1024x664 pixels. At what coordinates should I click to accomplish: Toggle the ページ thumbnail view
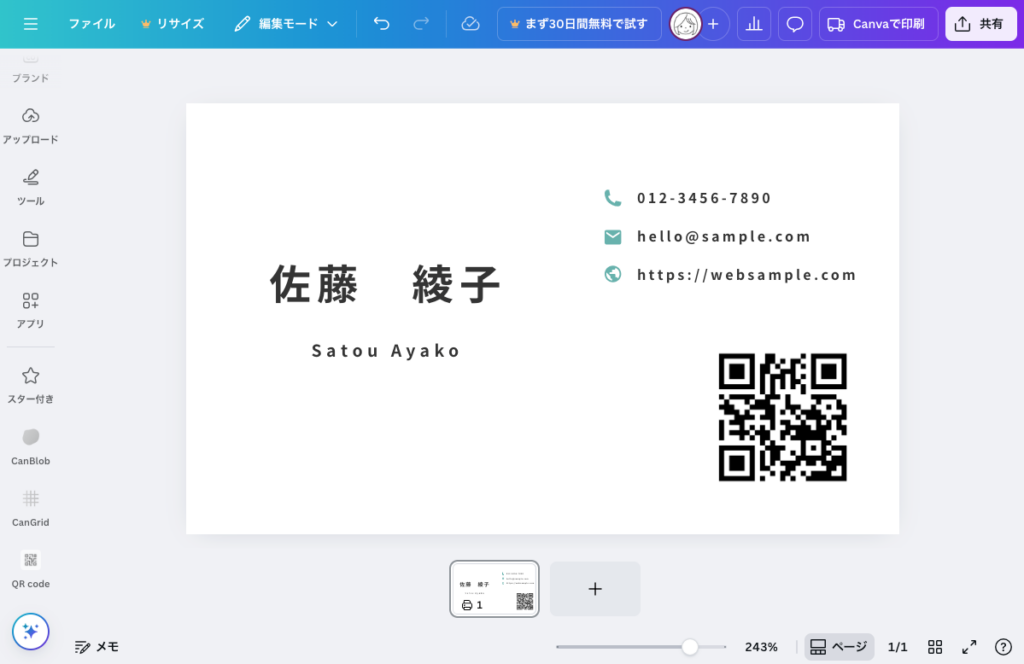(839, 647)
